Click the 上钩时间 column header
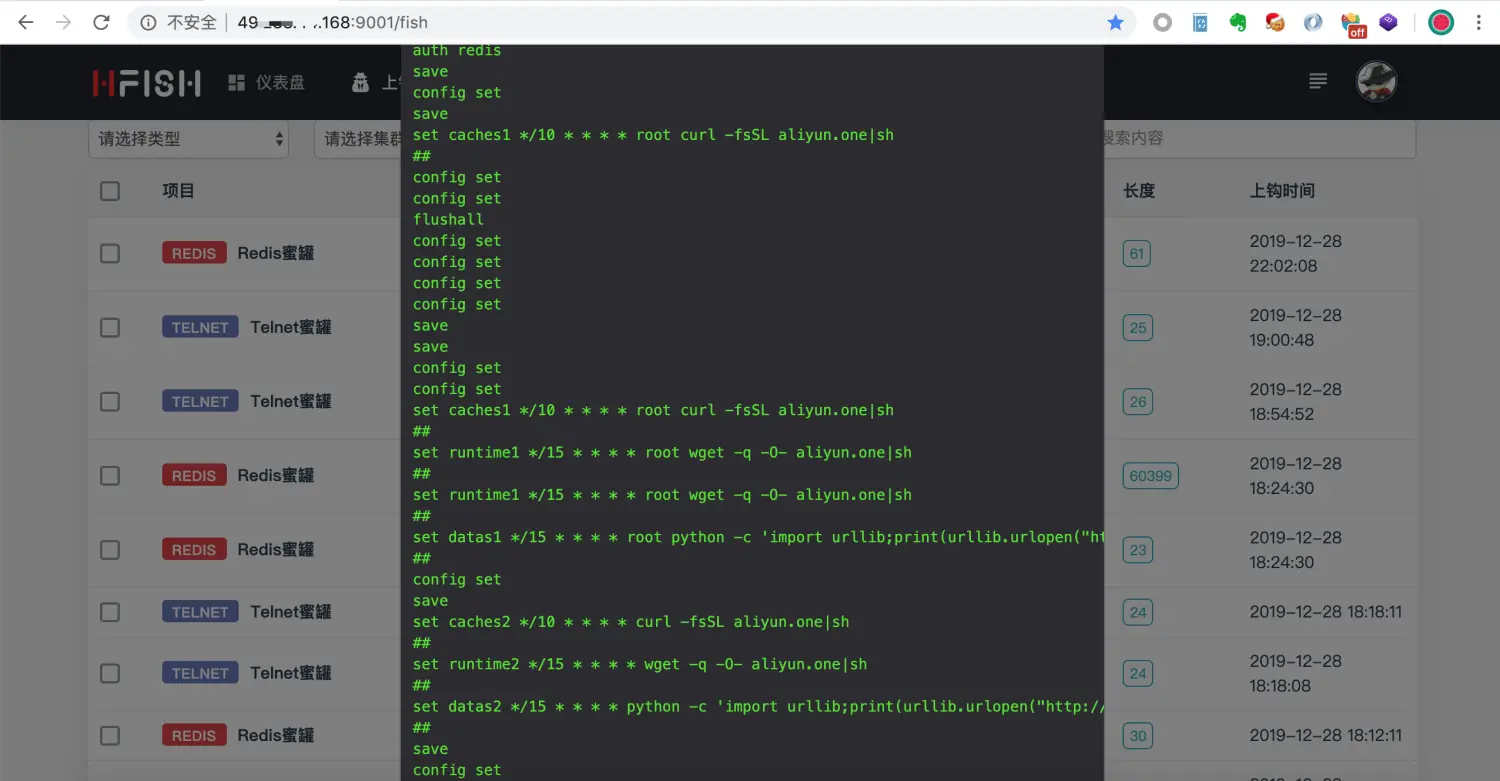 click(1282, 191)
